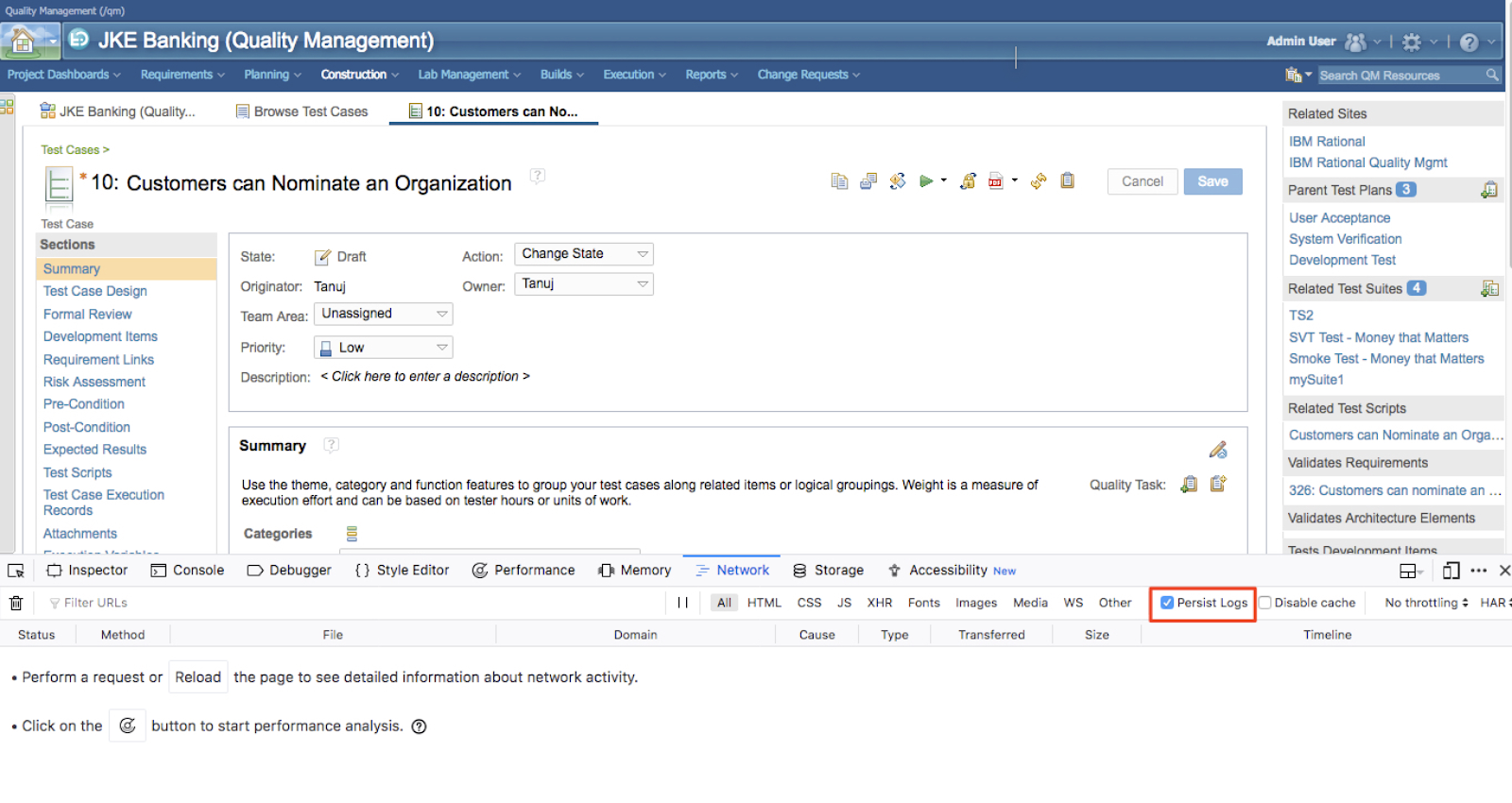Click the yellow refresh arrows icon
This screenshot has width=1512, height=803.
click(1039, 181)
